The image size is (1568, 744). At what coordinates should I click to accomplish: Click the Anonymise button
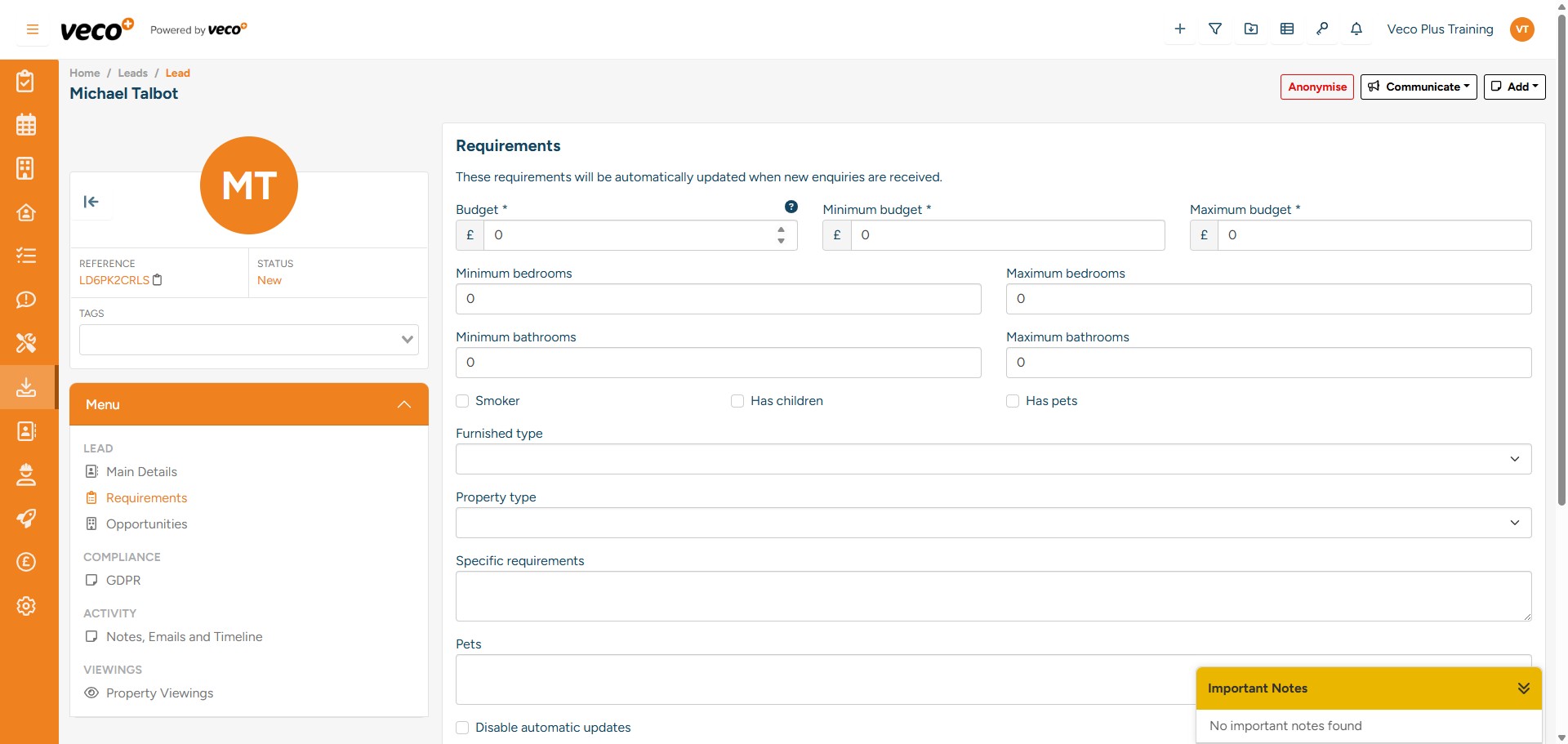pos(1316,87)
